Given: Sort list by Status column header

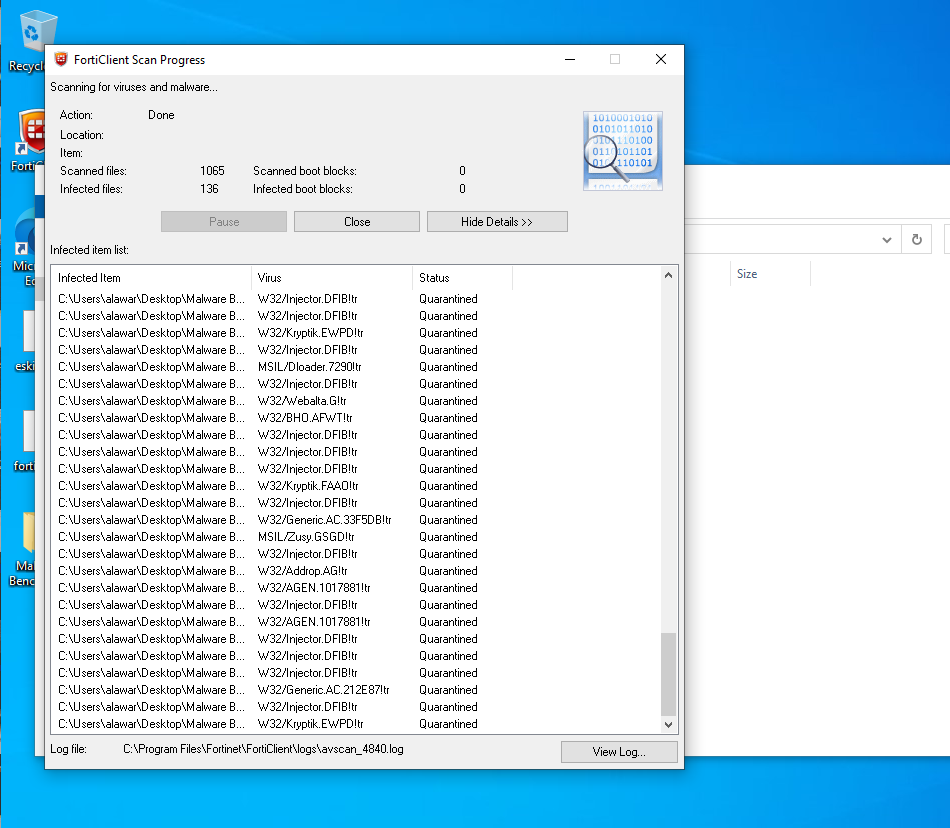Looking at the screenshot, I should click(461, 278).
